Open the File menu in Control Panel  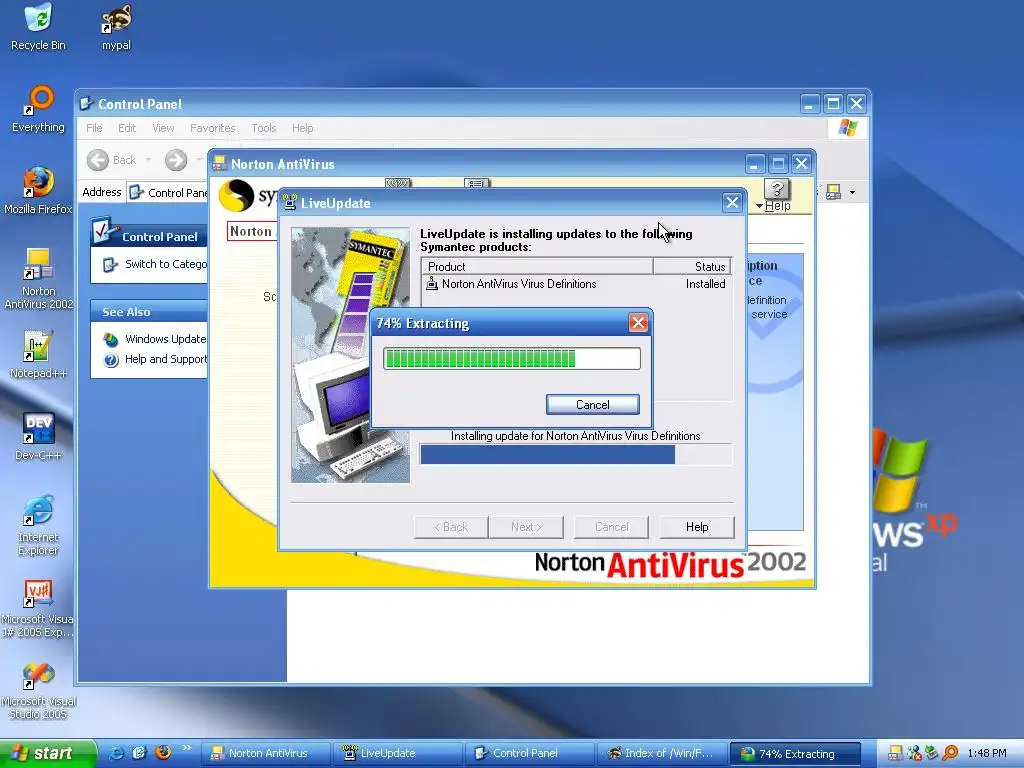(x=94, y=128)
